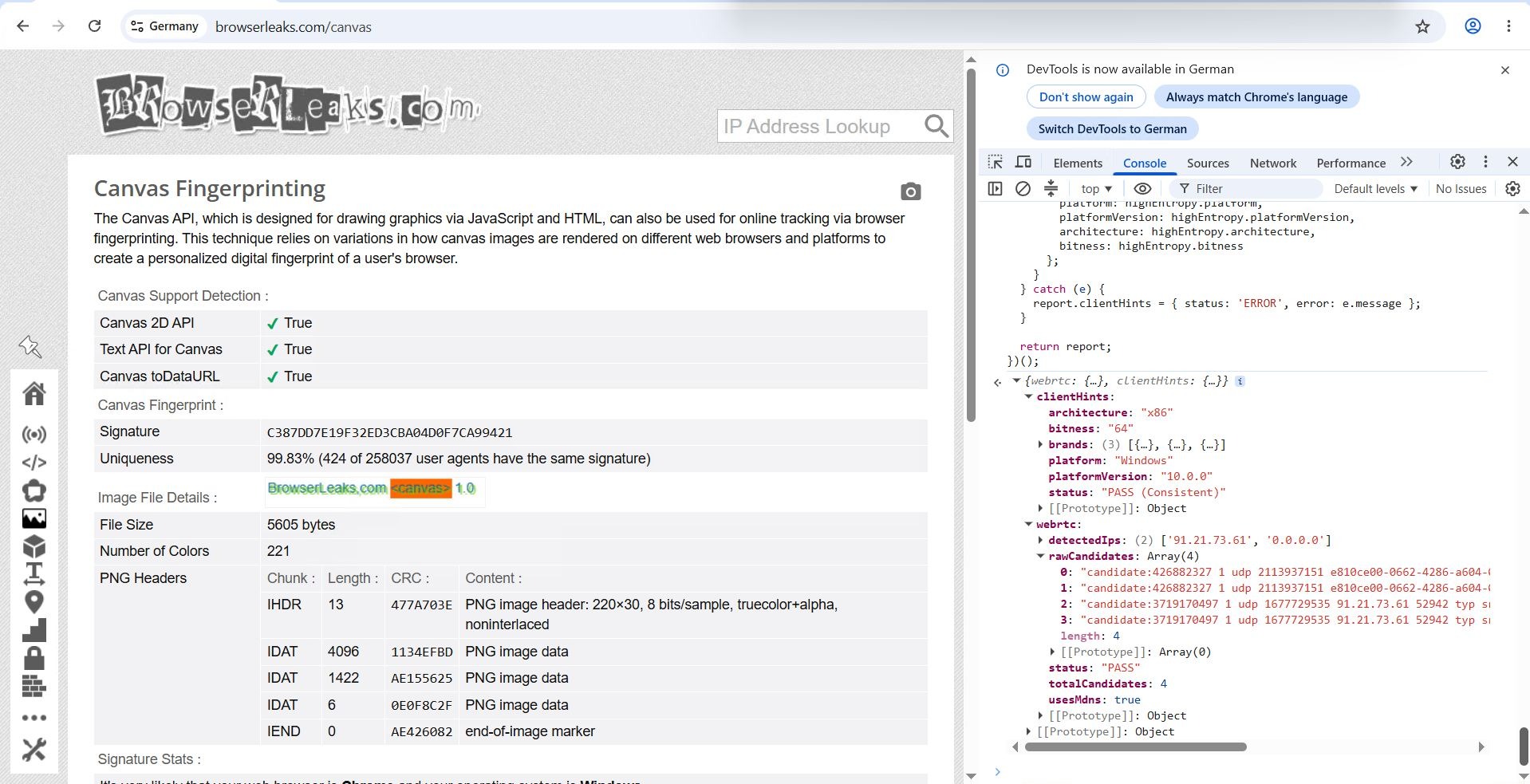Switch to the Performance tab
Image resolution: width=1530 pixels, height=784 pixels.
pos(1351,163)
